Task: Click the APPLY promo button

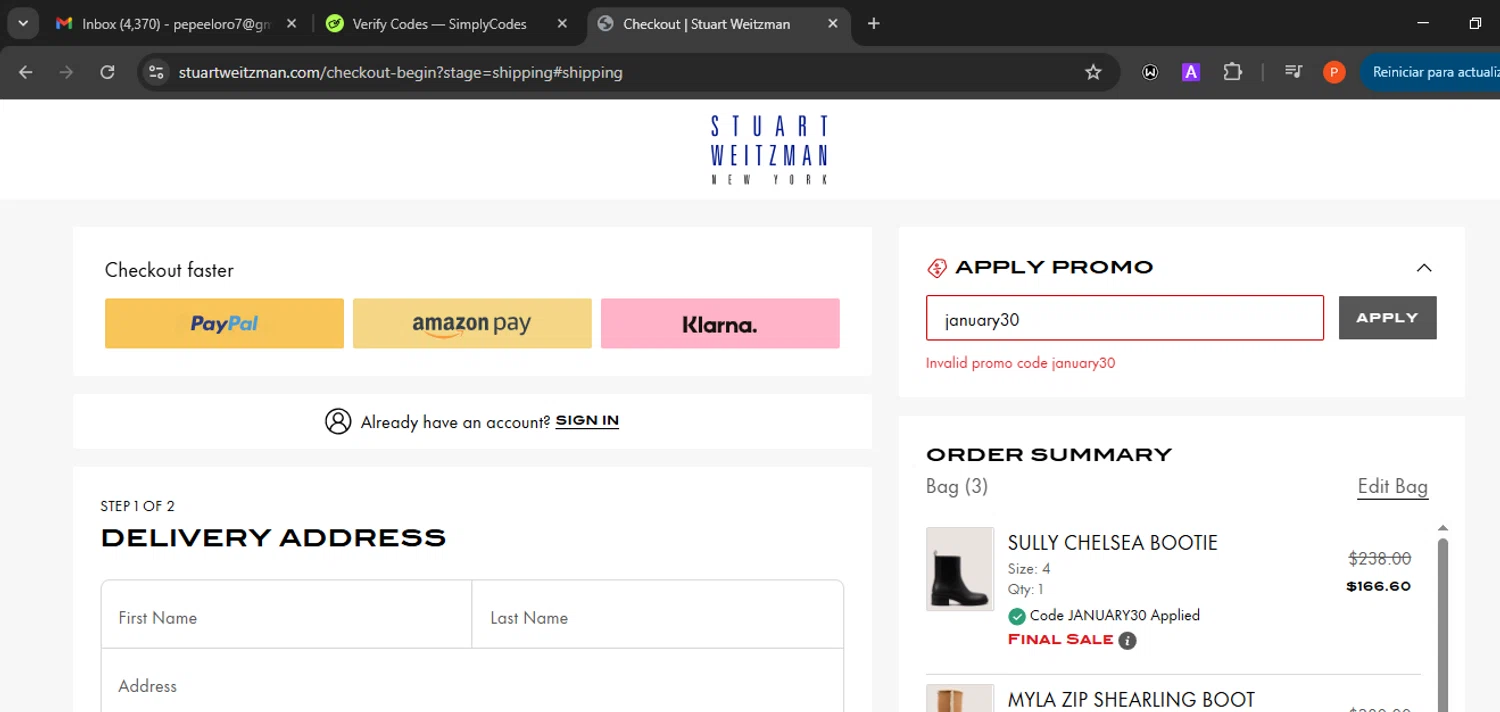Action: tap(1388, 318)
